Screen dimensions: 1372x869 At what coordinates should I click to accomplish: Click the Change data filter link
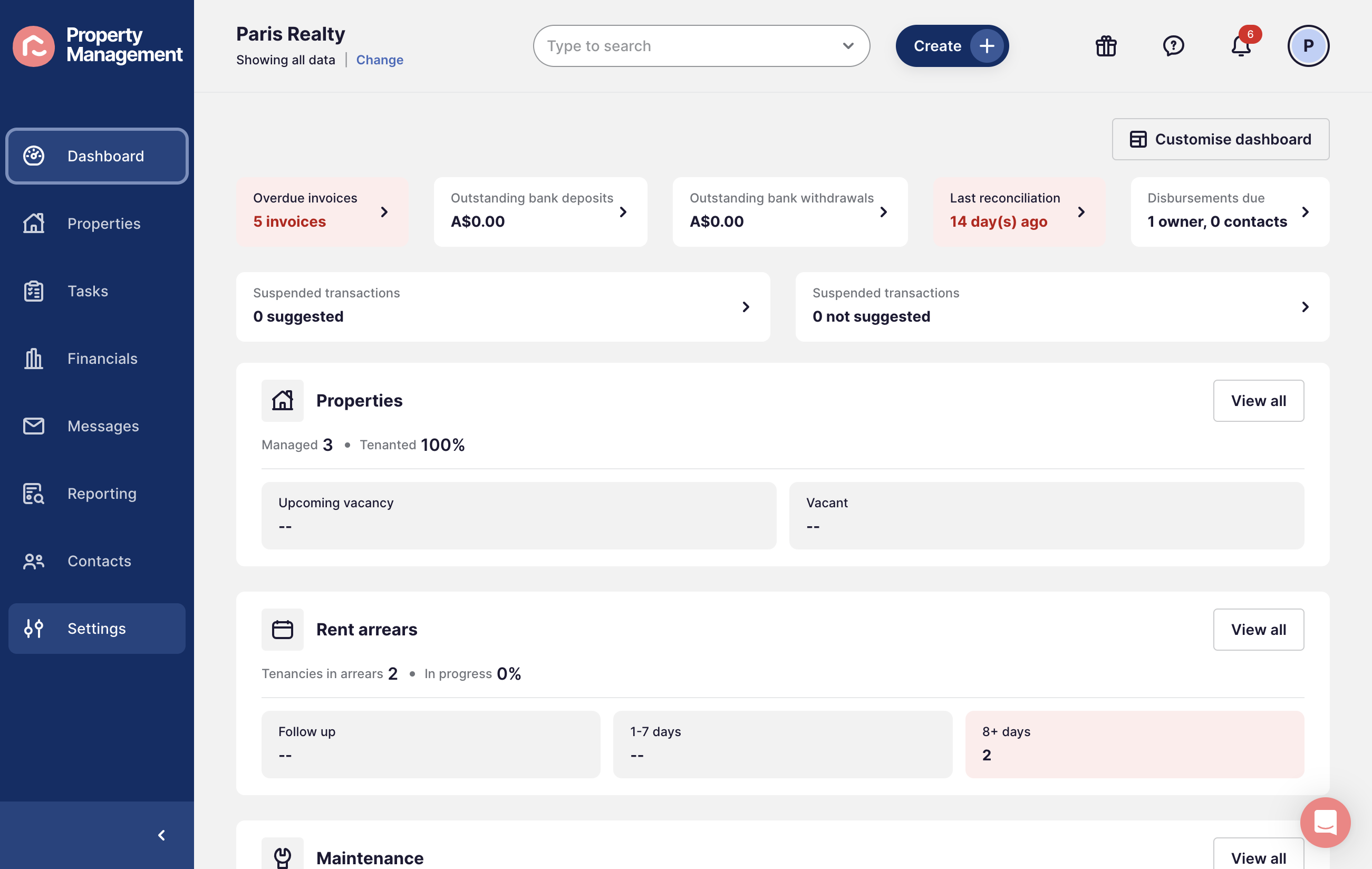[x=380, y=60]
